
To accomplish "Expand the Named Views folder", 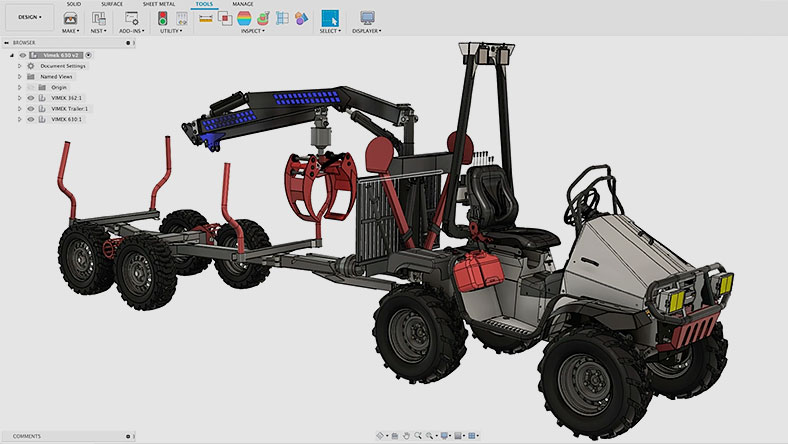I will click(19, 76).
